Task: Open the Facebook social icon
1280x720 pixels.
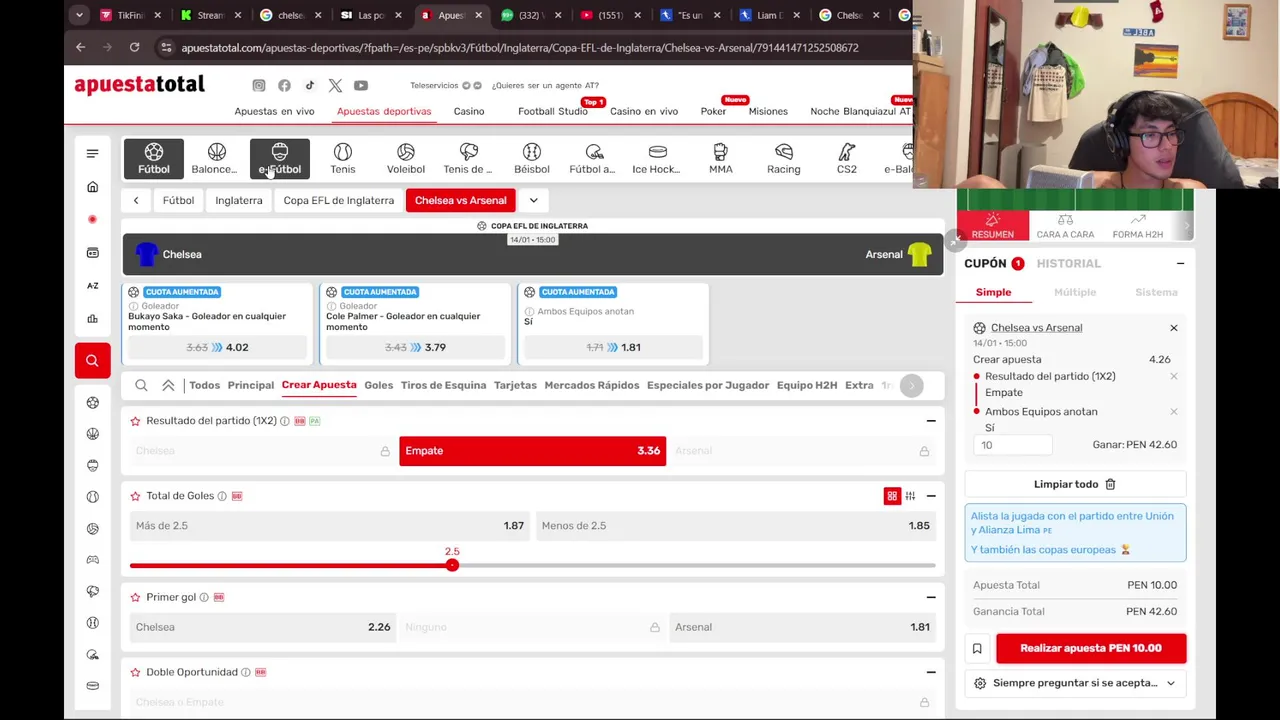Action: [284, 86]
